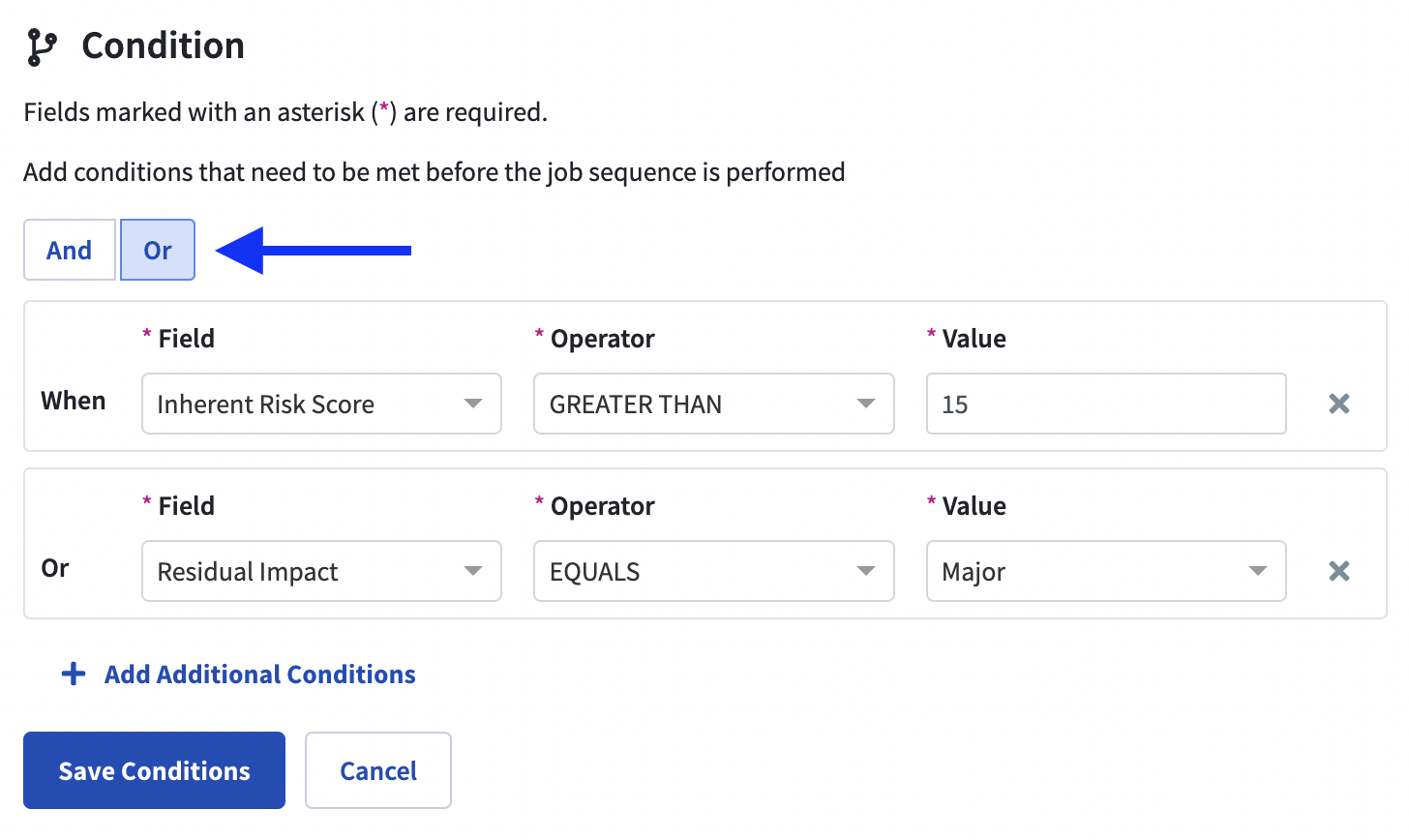This screenshot has width=1409, height=840.
Task: Click the dropdown arrow beside Inherent Risk Score
Action: tap(473, 404)
